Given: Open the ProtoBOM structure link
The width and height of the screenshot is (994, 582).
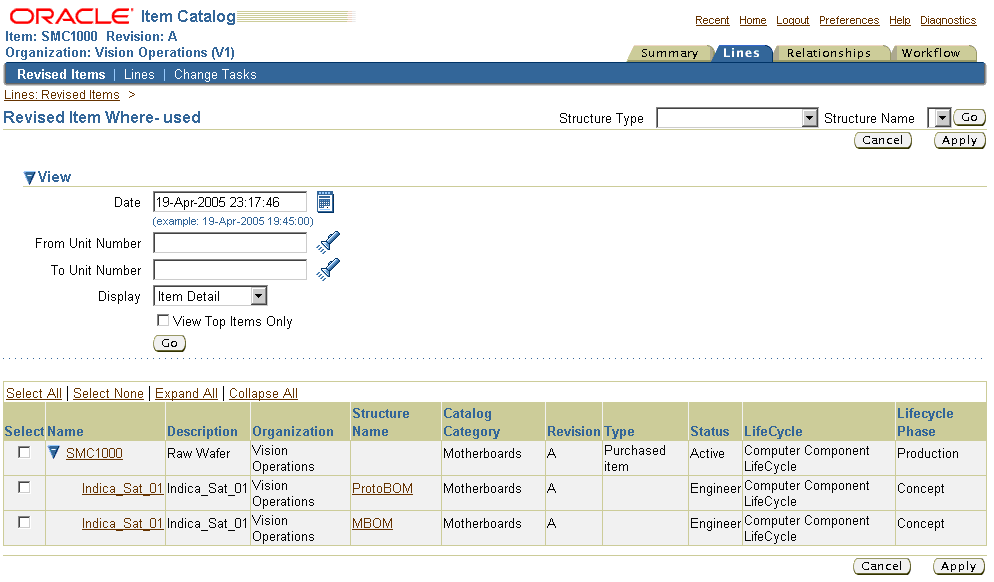Looking at the screenshot, I should point(382,488).
